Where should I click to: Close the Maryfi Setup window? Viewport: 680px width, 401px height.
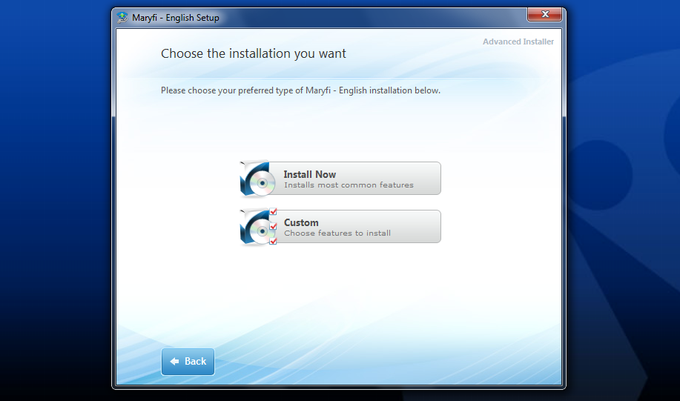(545, 15)
